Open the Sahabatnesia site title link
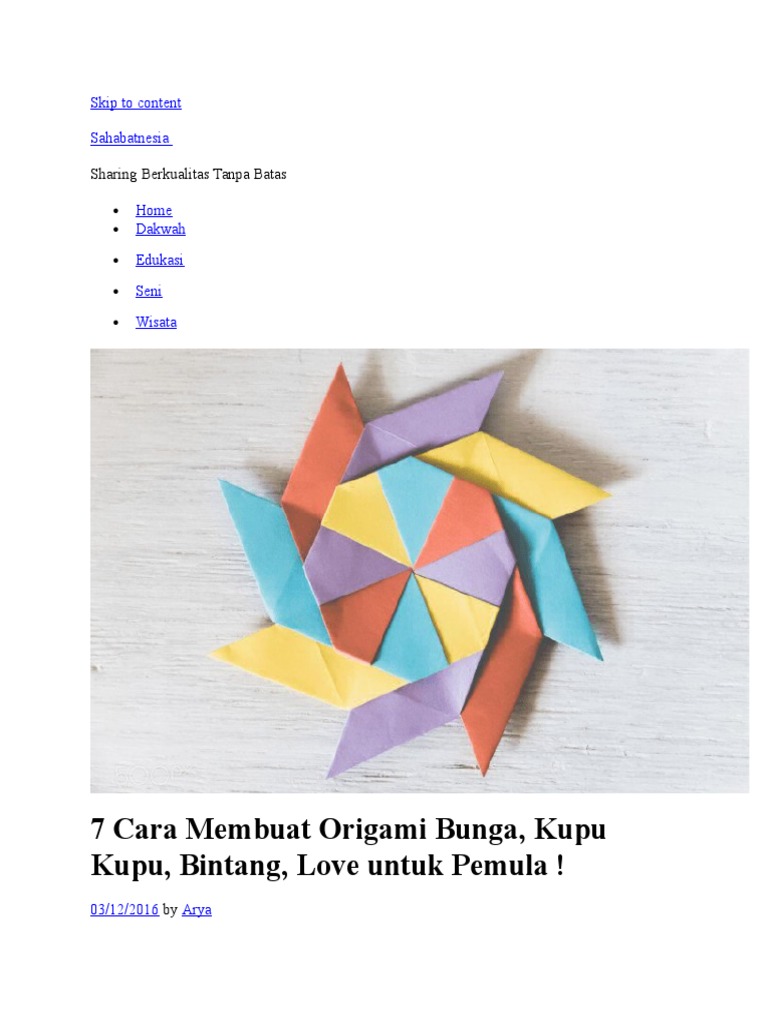The height and width of the screenshot is (1024, 768). (131, 138)
